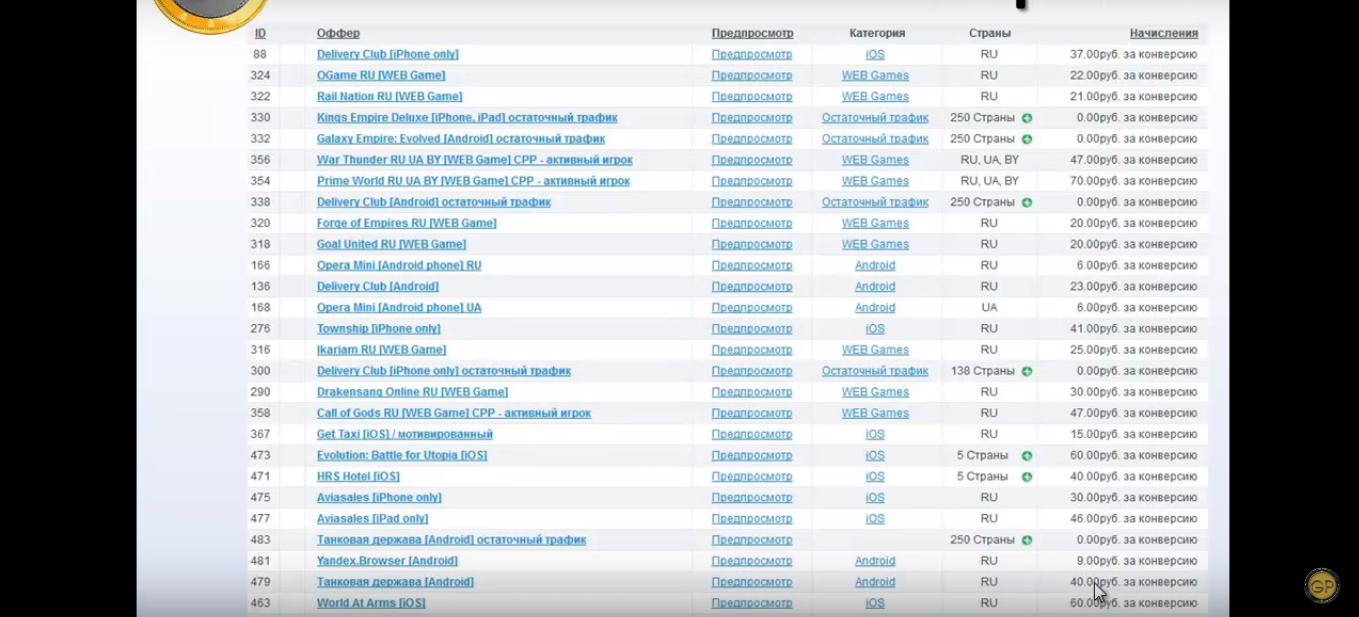The height and width of the screenshot is (617, 1359).
Task: Click Предпросмотр for Delivery Club [iPhone only]
Action: tap(752, 54)
